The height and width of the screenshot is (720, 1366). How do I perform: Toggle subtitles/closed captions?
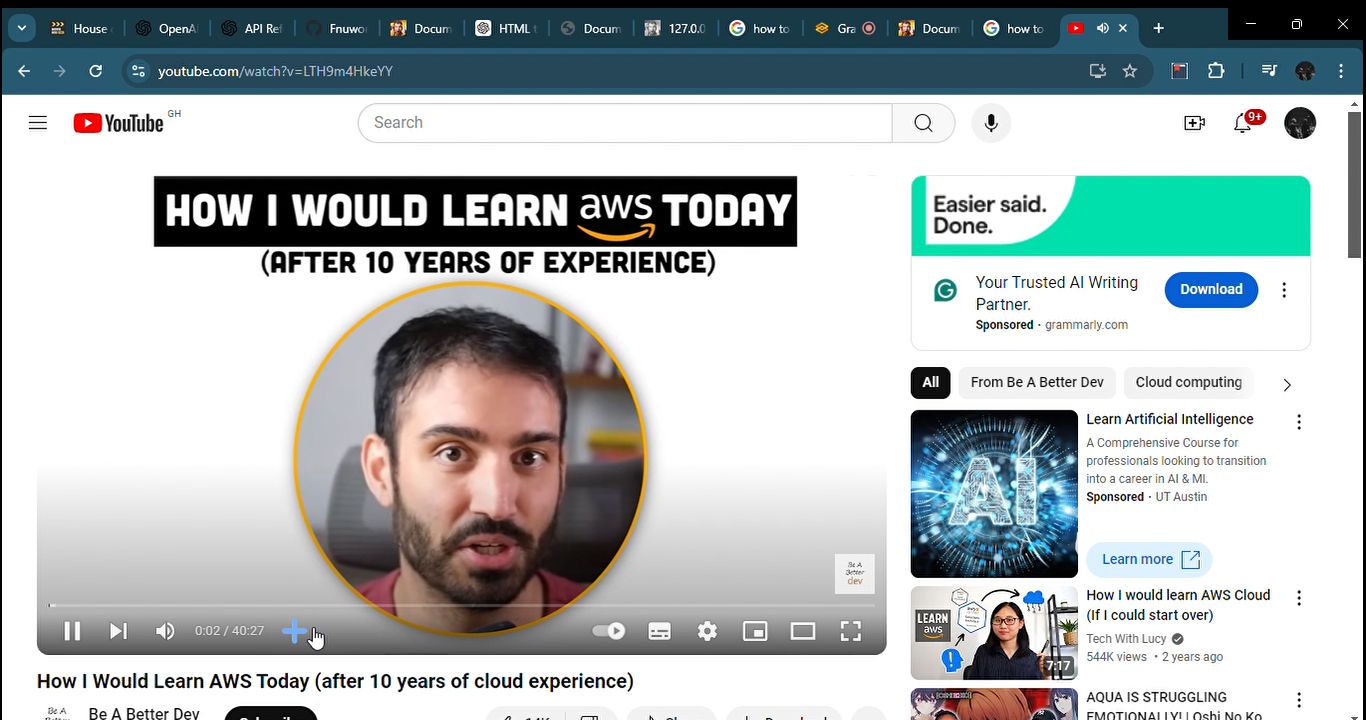pos(659,631)
